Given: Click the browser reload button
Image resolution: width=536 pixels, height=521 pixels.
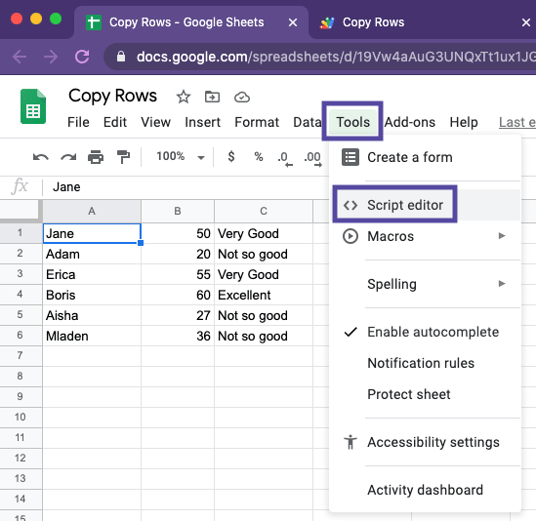Looking at the screenshot, I should (x=82, y=56).
